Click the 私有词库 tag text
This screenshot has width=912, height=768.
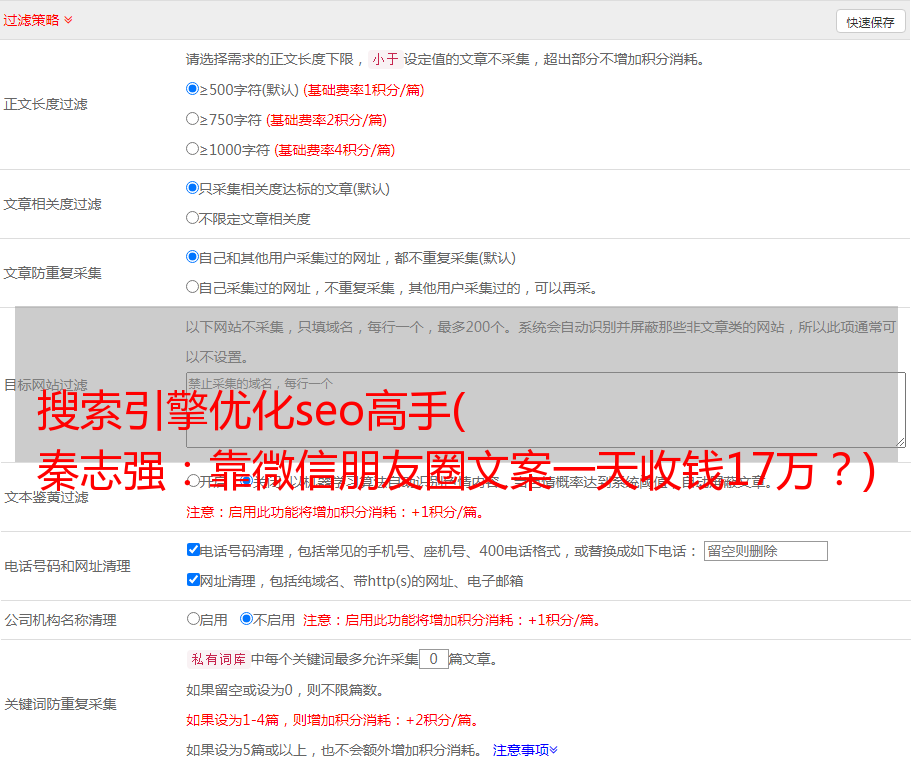point(218,659)
